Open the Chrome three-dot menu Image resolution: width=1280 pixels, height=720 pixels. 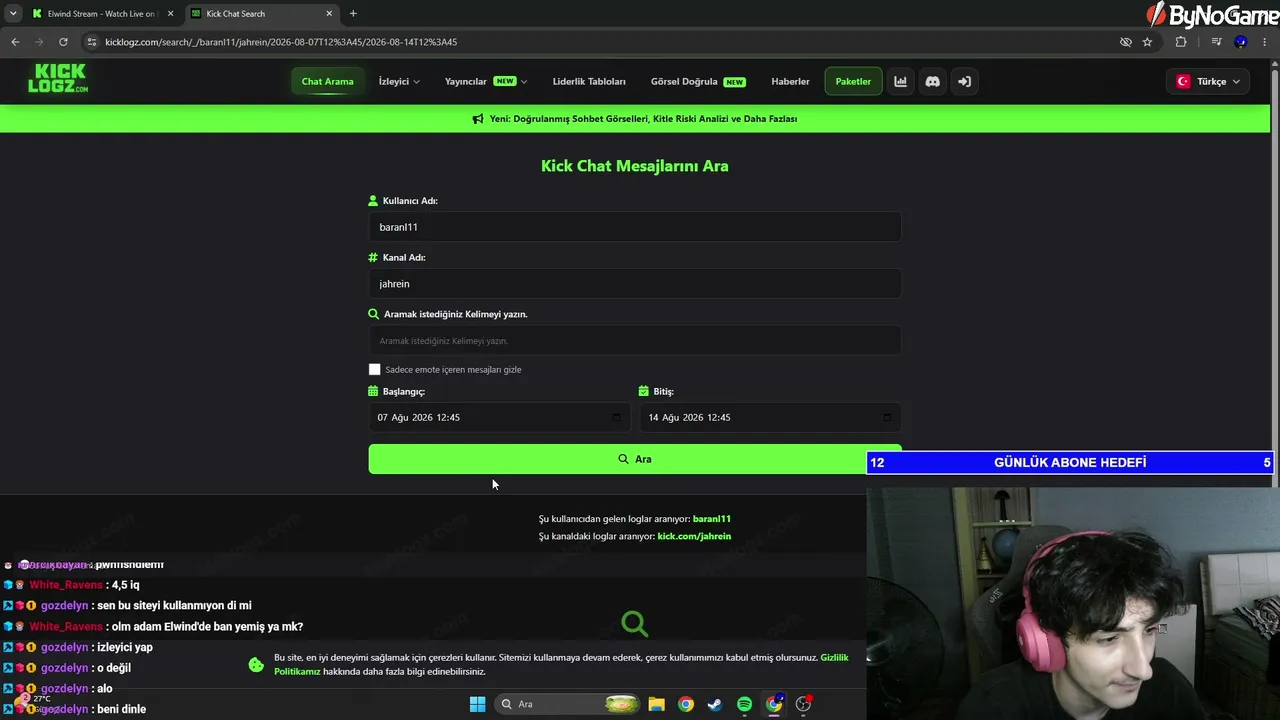coord(1266,42)
